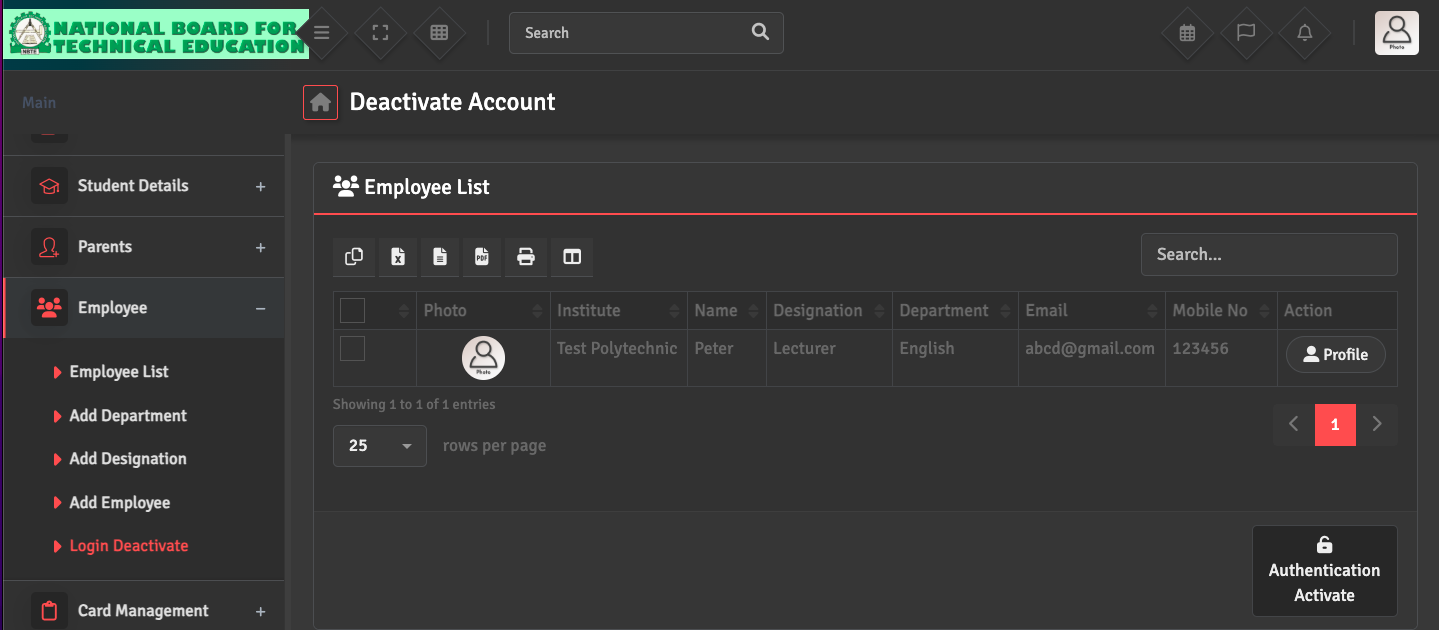Toggle fullscreen mode icon

click(380, 33)
